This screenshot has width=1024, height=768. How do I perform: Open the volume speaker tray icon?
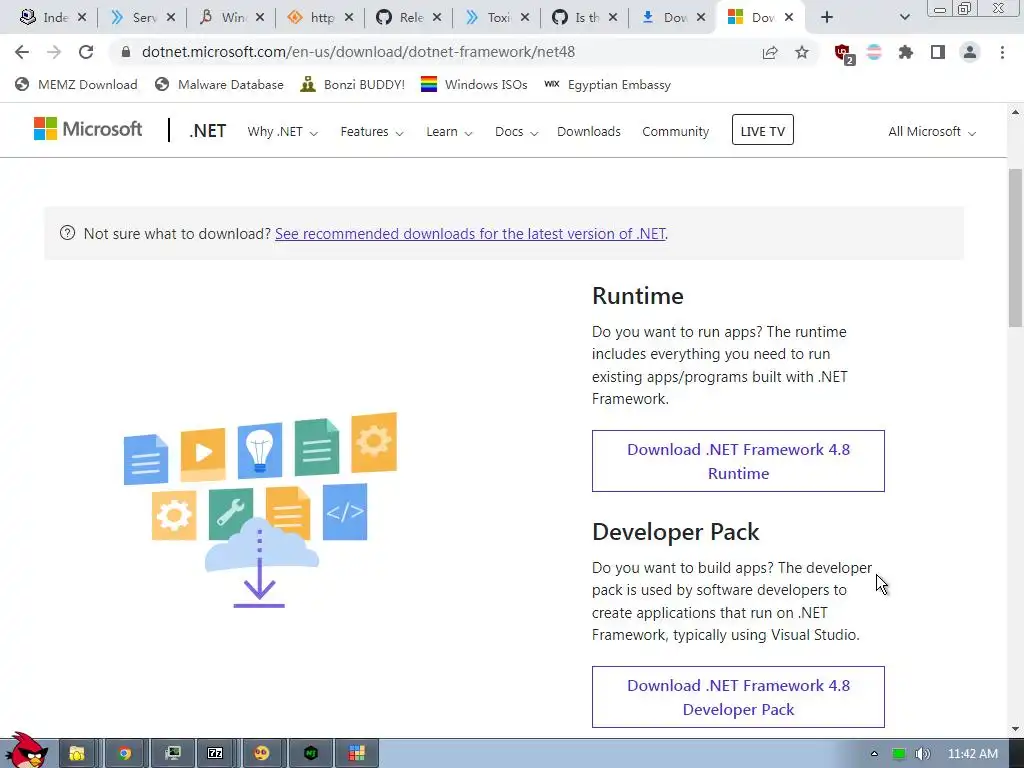922,754
